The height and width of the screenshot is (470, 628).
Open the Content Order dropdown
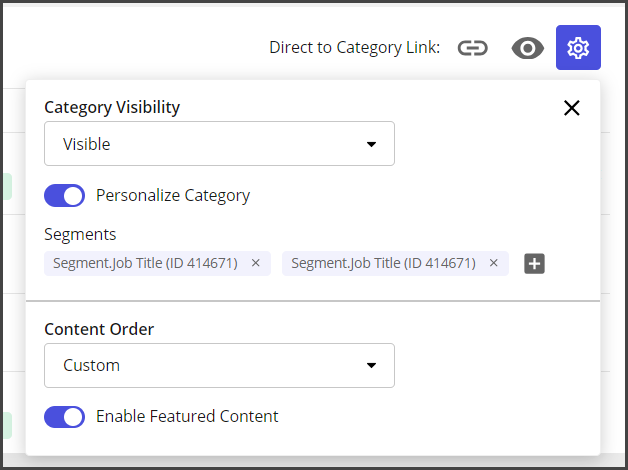click(x=219, y=366)
